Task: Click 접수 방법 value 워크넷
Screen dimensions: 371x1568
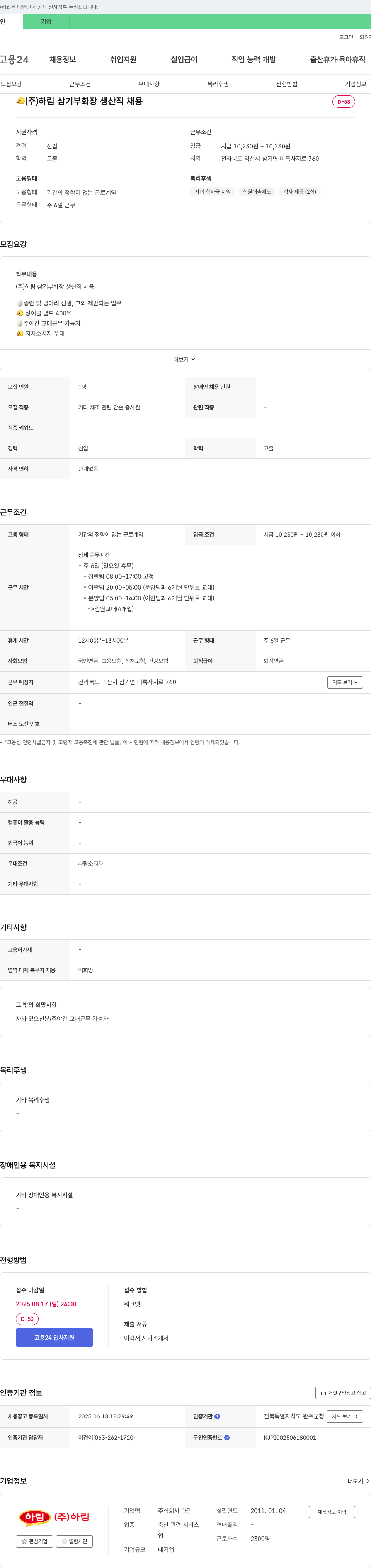Action: tap(132, 1304)
